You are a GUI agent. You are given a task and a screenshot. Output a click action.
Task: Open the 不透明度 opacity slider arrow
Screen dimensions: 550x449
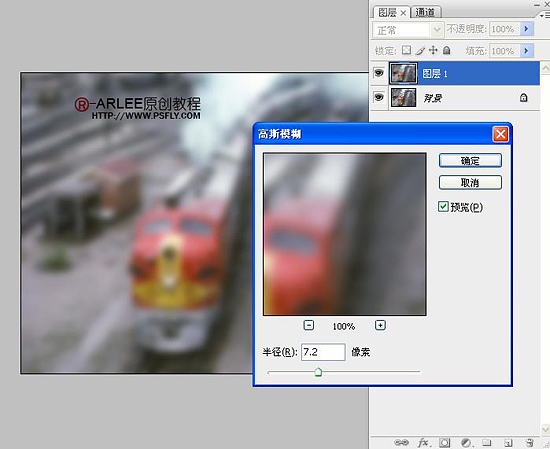[x=526, y=29]
